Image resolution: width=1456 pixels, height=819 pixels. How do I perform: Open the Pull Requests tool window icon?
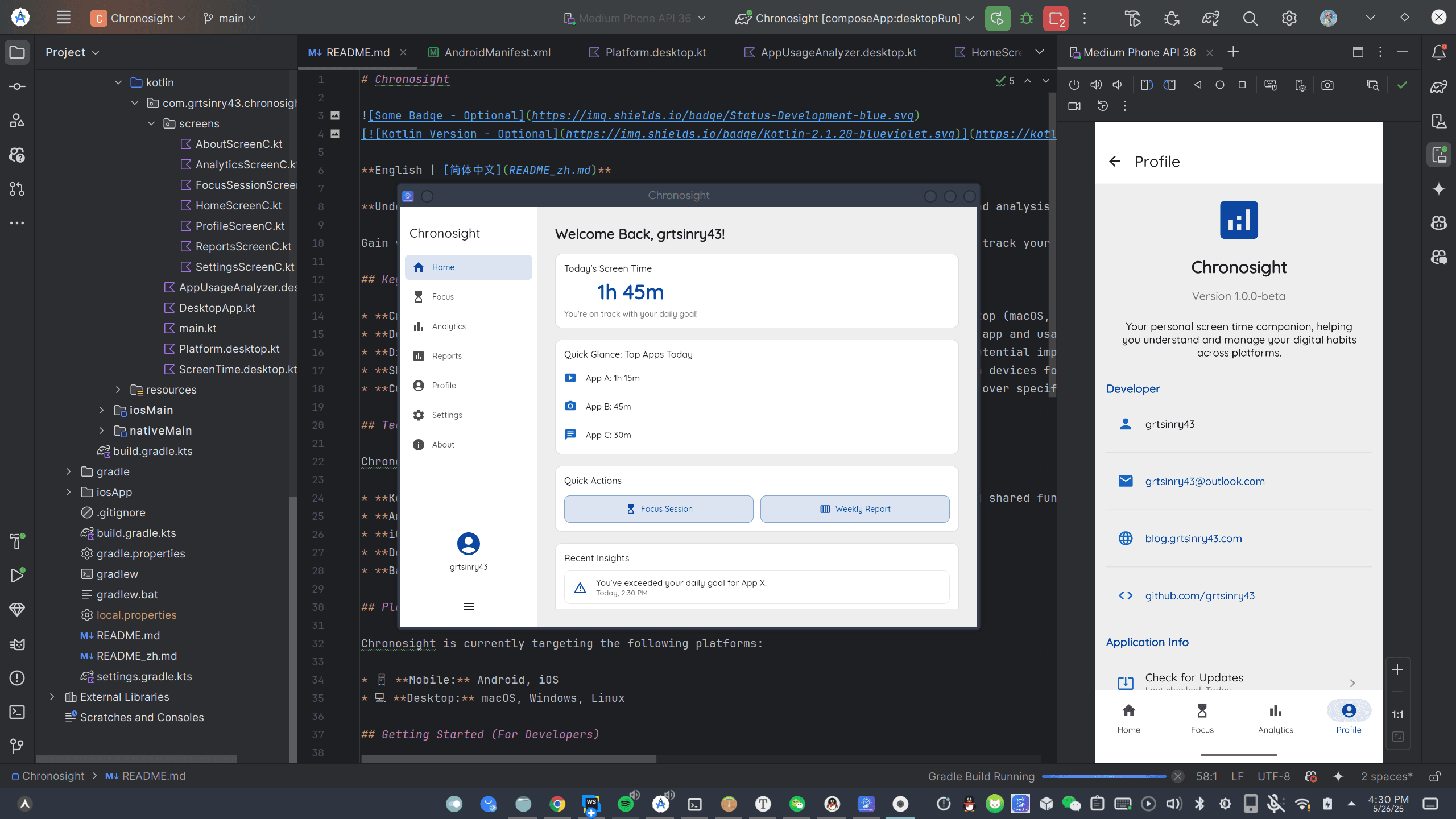[17, 189]
